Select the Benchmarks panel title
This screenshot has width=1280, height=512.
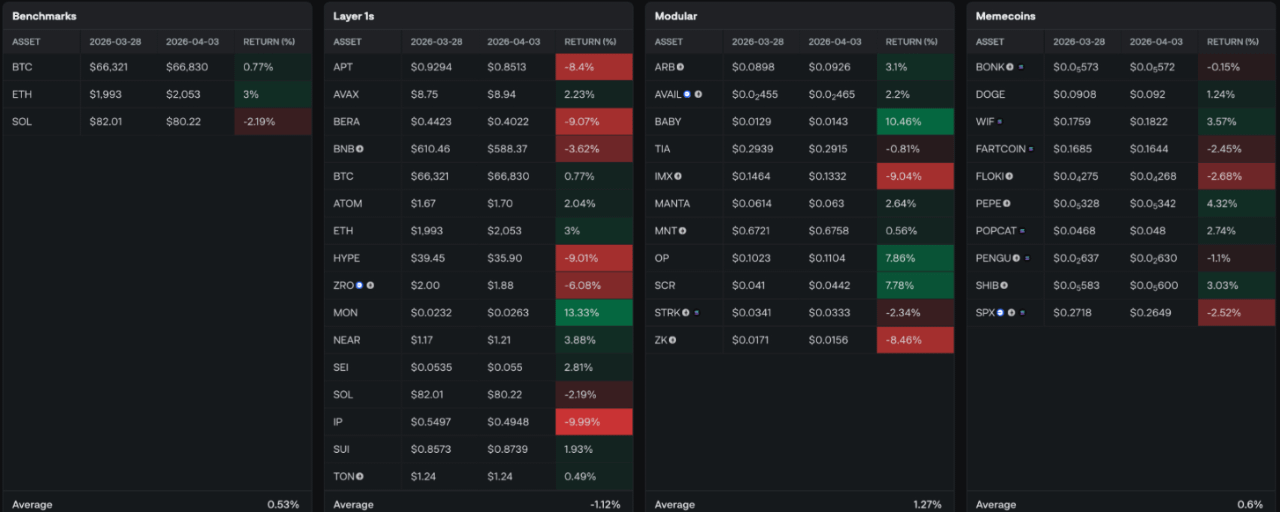click(x=44, y=16)
